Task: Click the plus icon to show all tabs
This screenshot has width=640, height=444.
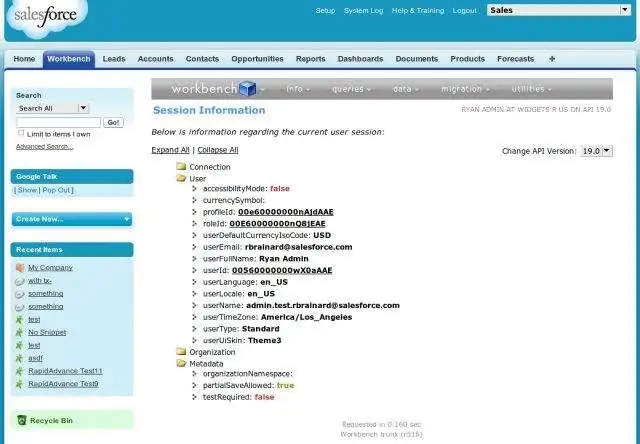Action: 552,59
